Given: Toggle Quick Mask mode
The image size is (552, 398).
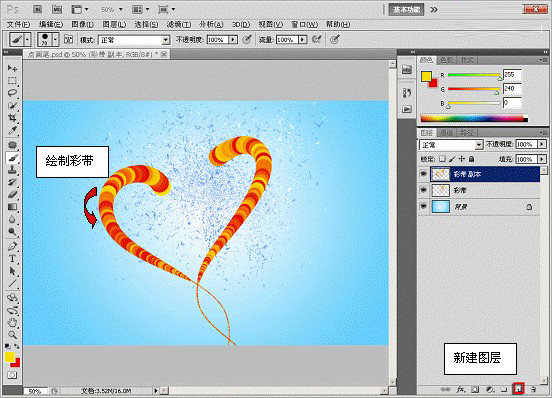Looking at the screenshot, I should click(x=12, y=375).
